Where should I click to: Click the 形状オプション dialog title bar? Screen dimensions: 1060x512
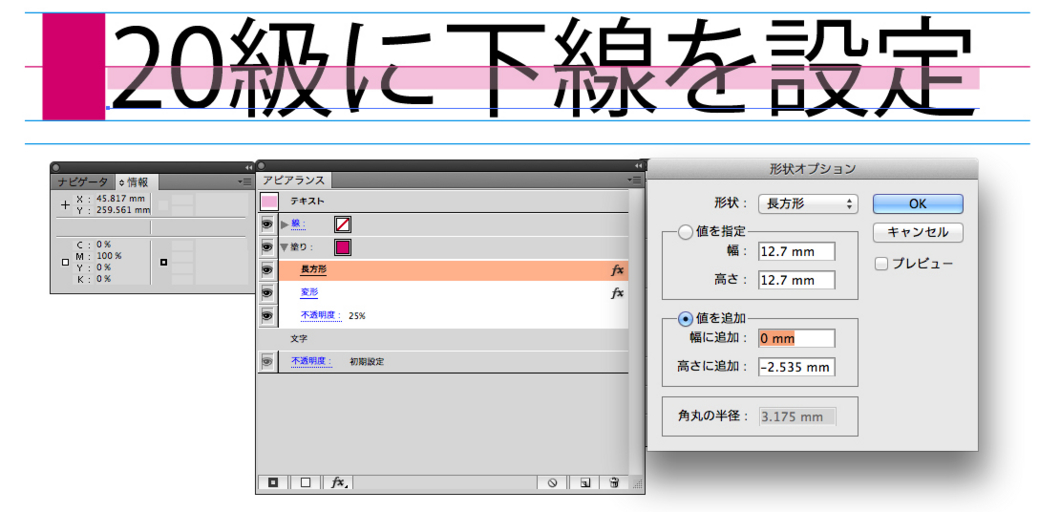pyautogui.click(x=813, y=169)
